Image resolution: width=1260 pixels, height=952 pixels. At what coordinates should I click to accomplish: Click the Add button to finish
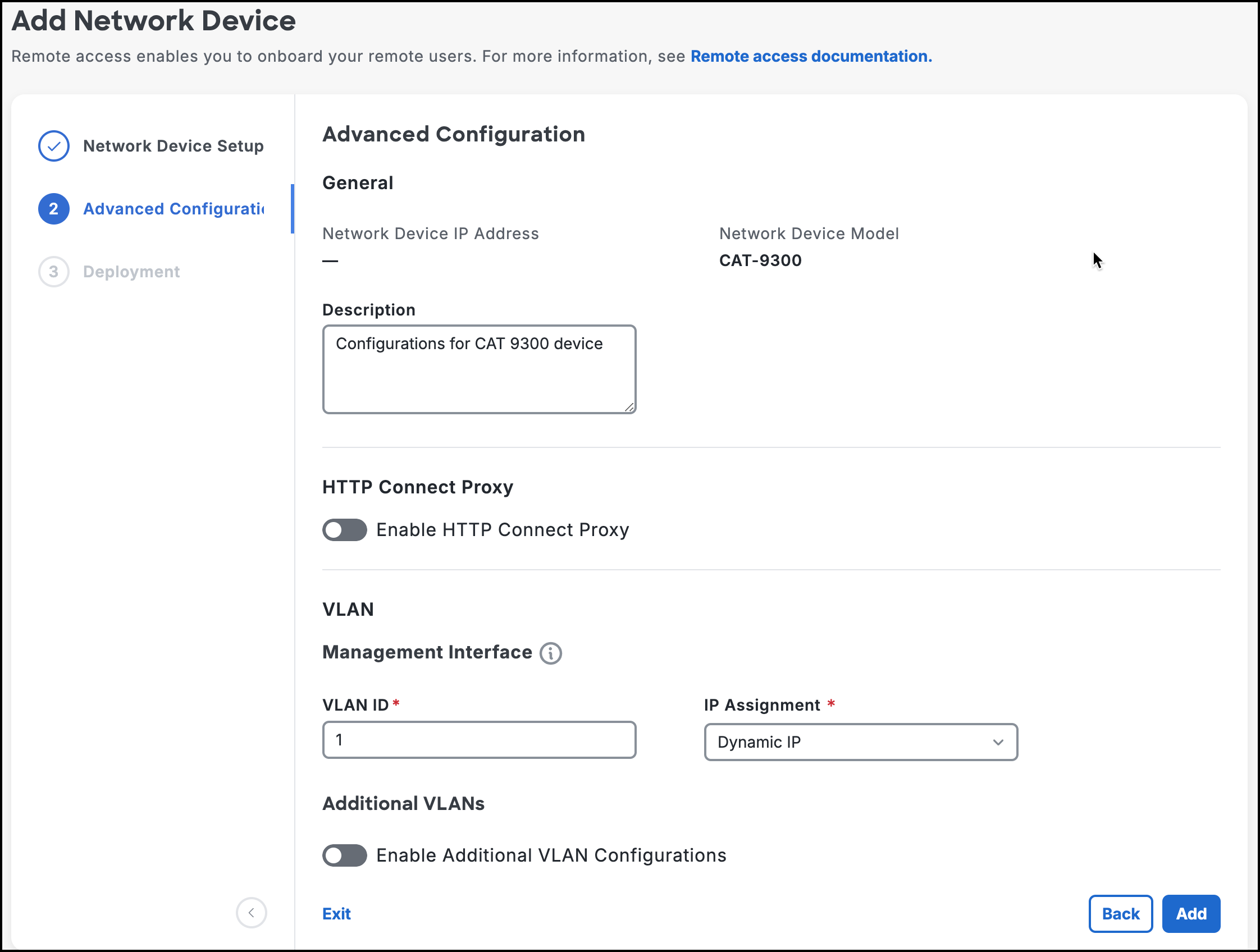coord(1191,913)
